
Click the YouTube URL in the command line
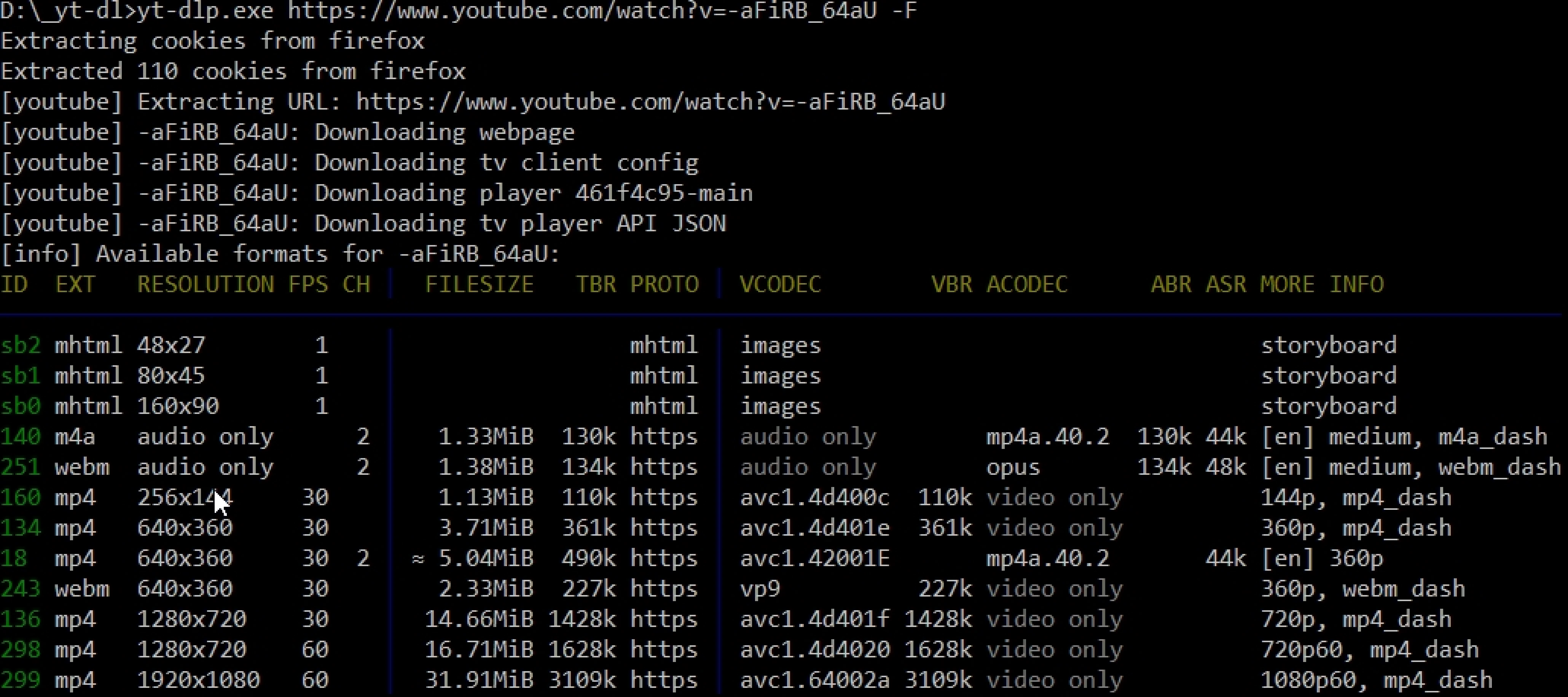(x=582, y=10)
